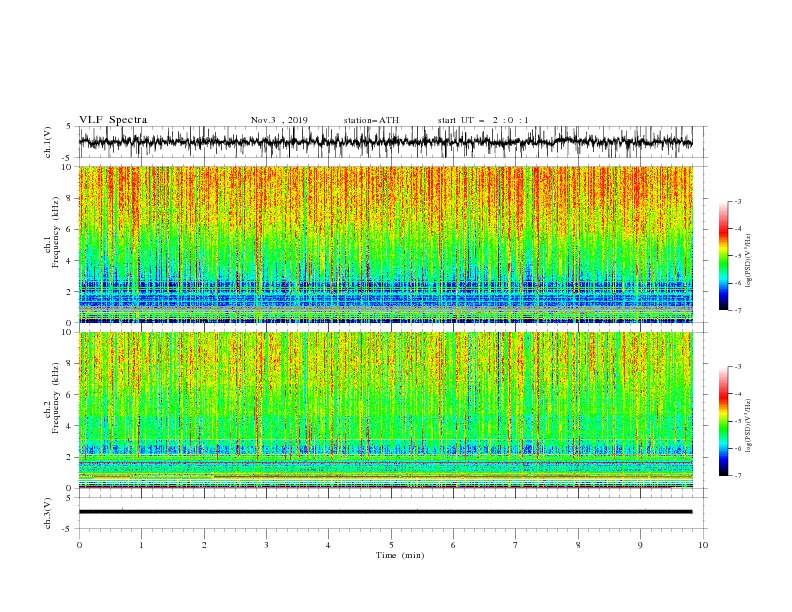This screenshot has width=792, height=612.
Task: Click the 'VLF Spectra' title text
Action: (113, 120)
